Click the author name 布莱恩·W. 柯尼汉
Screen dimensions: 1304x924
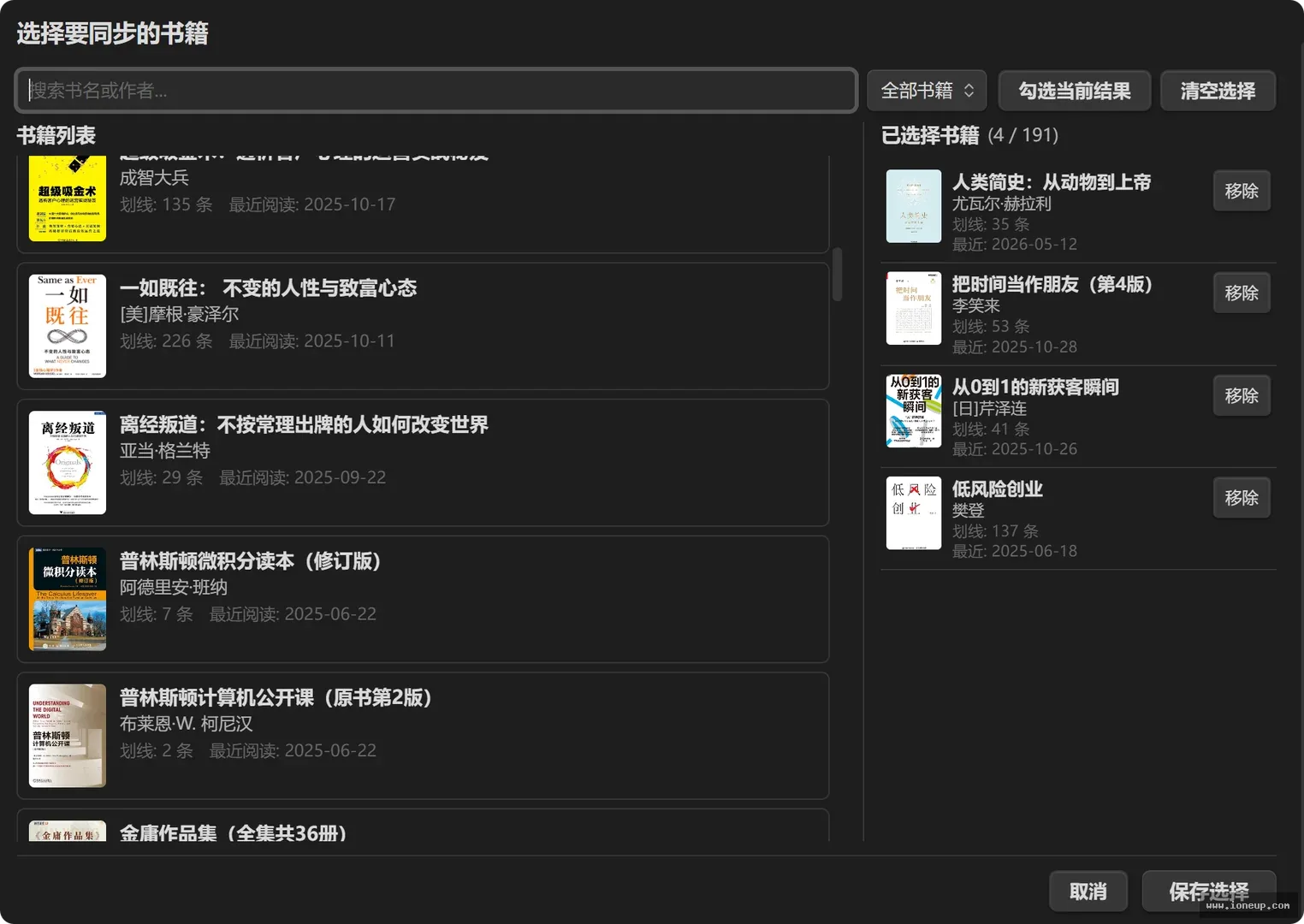(187, 724)
